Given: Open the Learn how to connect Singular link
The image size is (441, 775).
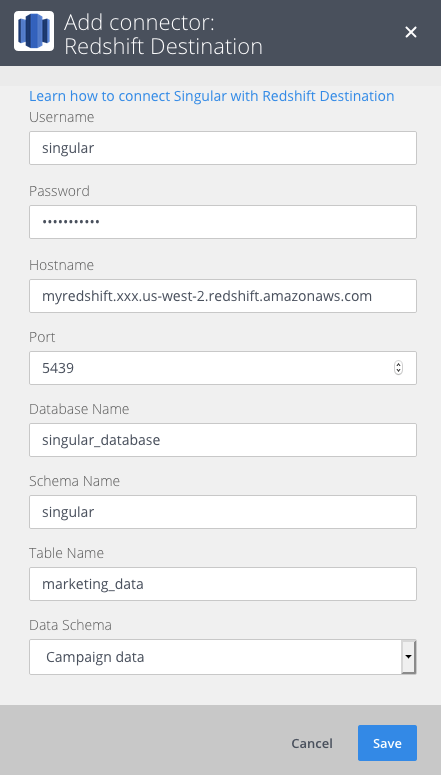Looking at the screenshot, I should (212, 95).
